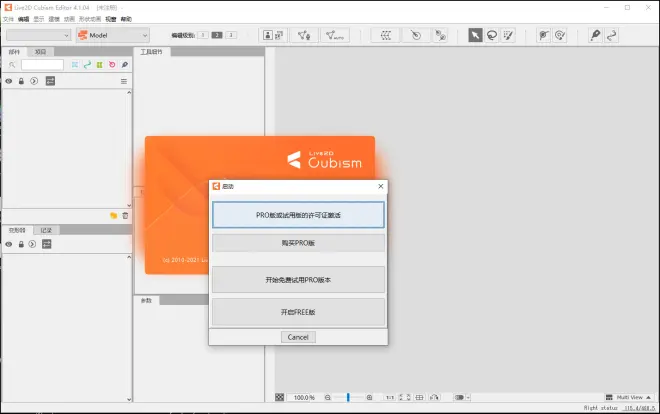Viewport: 660px width, 414px height.
Task: Click the trash icon in parts panel
Action: pyautogui.click(x=125, y=215)
